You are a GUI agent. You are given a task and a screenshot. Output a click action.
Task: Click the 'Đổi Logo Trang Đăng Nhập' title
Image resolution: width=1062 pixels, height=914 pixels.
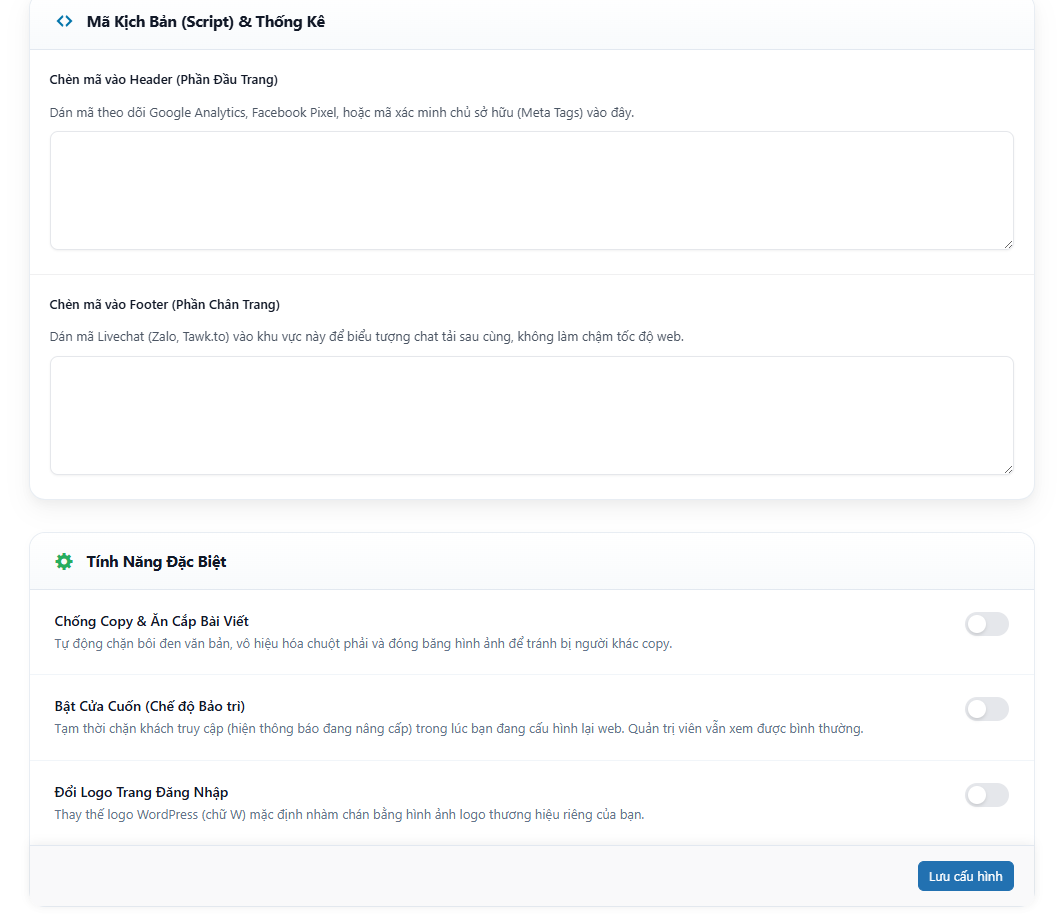click(x=142, y=792)
